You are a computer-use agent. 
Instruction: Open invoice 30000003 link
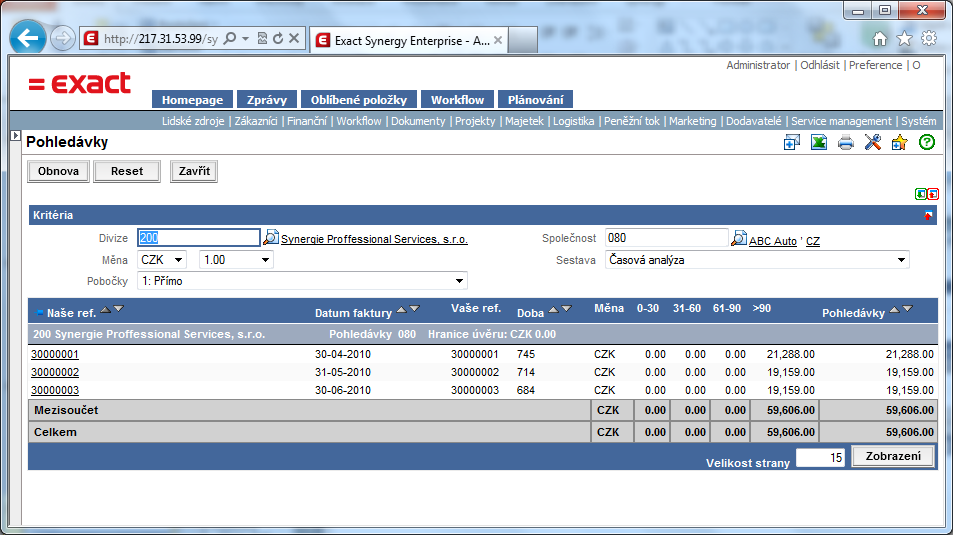pyautogui.click(x=55, y=390)
